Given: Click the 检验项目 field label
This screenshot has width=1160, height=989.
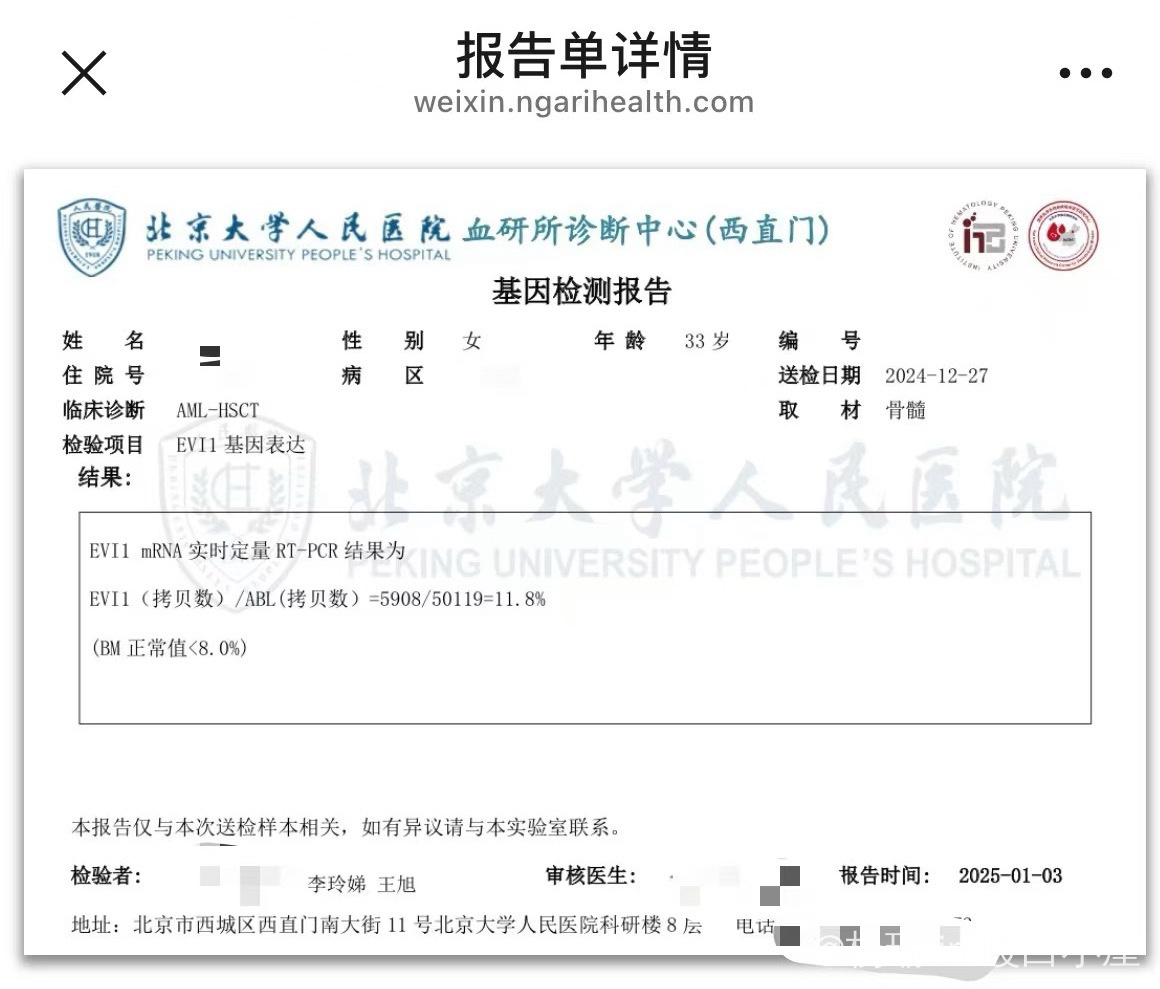Looking at the screenshot, I should pos(103,445).
